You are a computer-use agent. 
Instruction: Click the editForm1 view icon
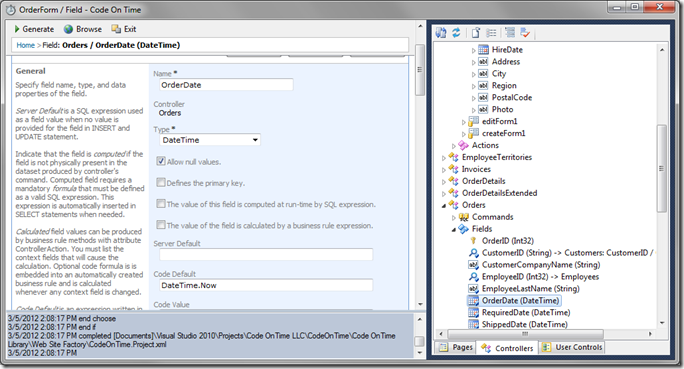point(473,121)
